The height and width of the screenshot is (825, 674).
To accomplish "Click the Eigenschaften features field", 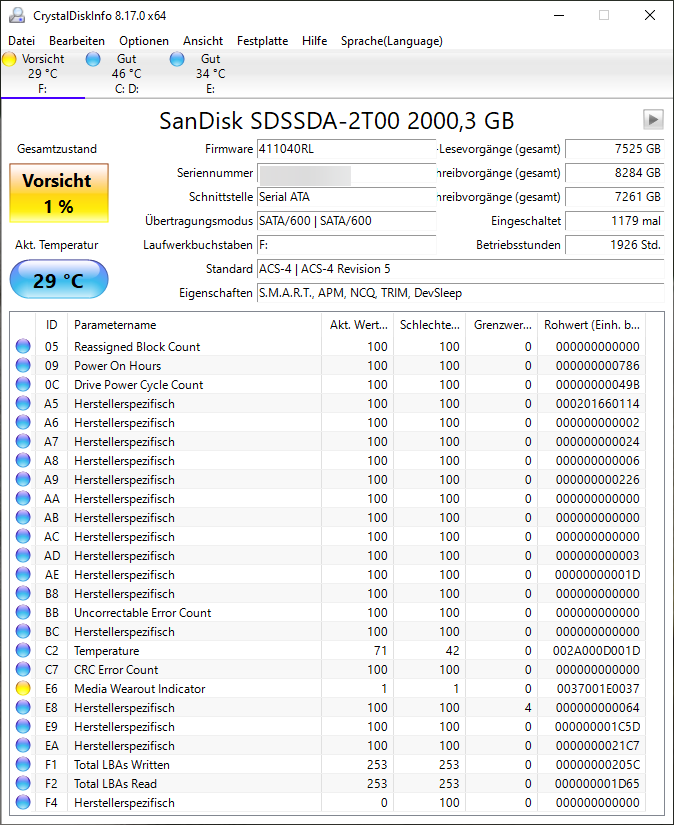I will 461,293.
